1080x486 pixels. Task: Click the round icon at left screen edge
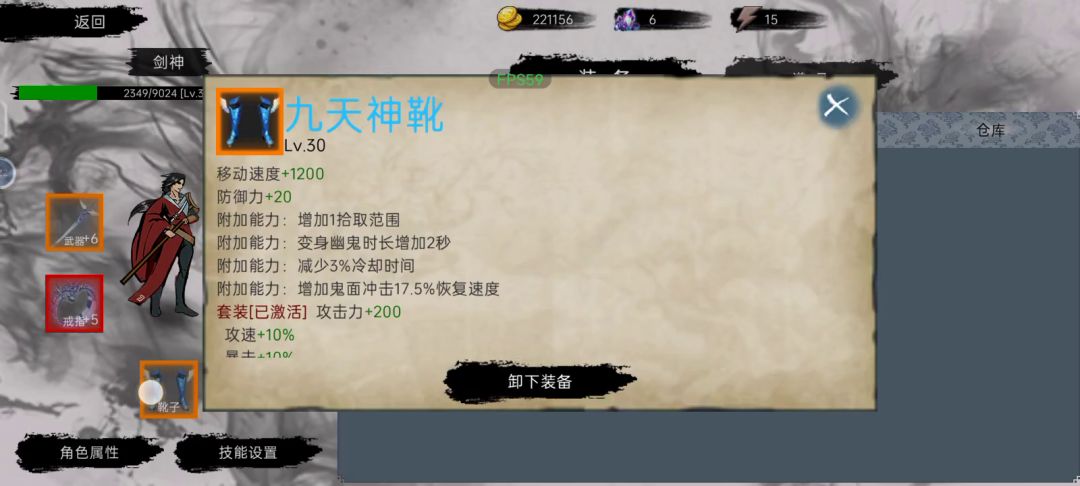point(6,173)
